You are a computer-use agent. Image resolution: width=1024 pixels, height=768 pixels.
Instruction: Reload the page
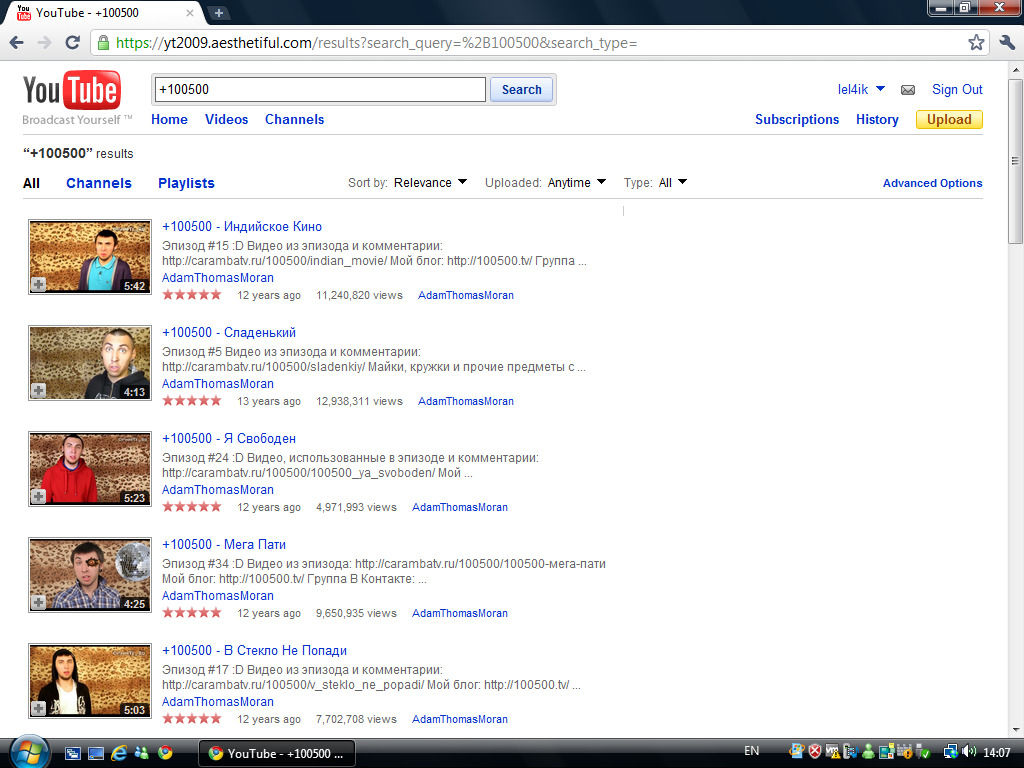pyautogui.click(x=72, y=43)
